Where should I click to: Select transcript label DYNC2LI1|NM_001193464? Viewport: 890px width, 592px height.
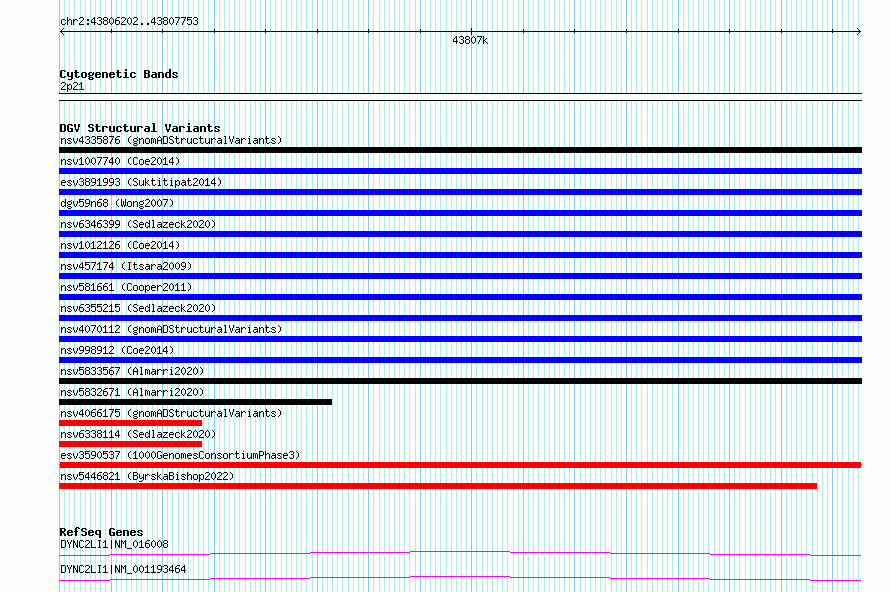[123, 569]
